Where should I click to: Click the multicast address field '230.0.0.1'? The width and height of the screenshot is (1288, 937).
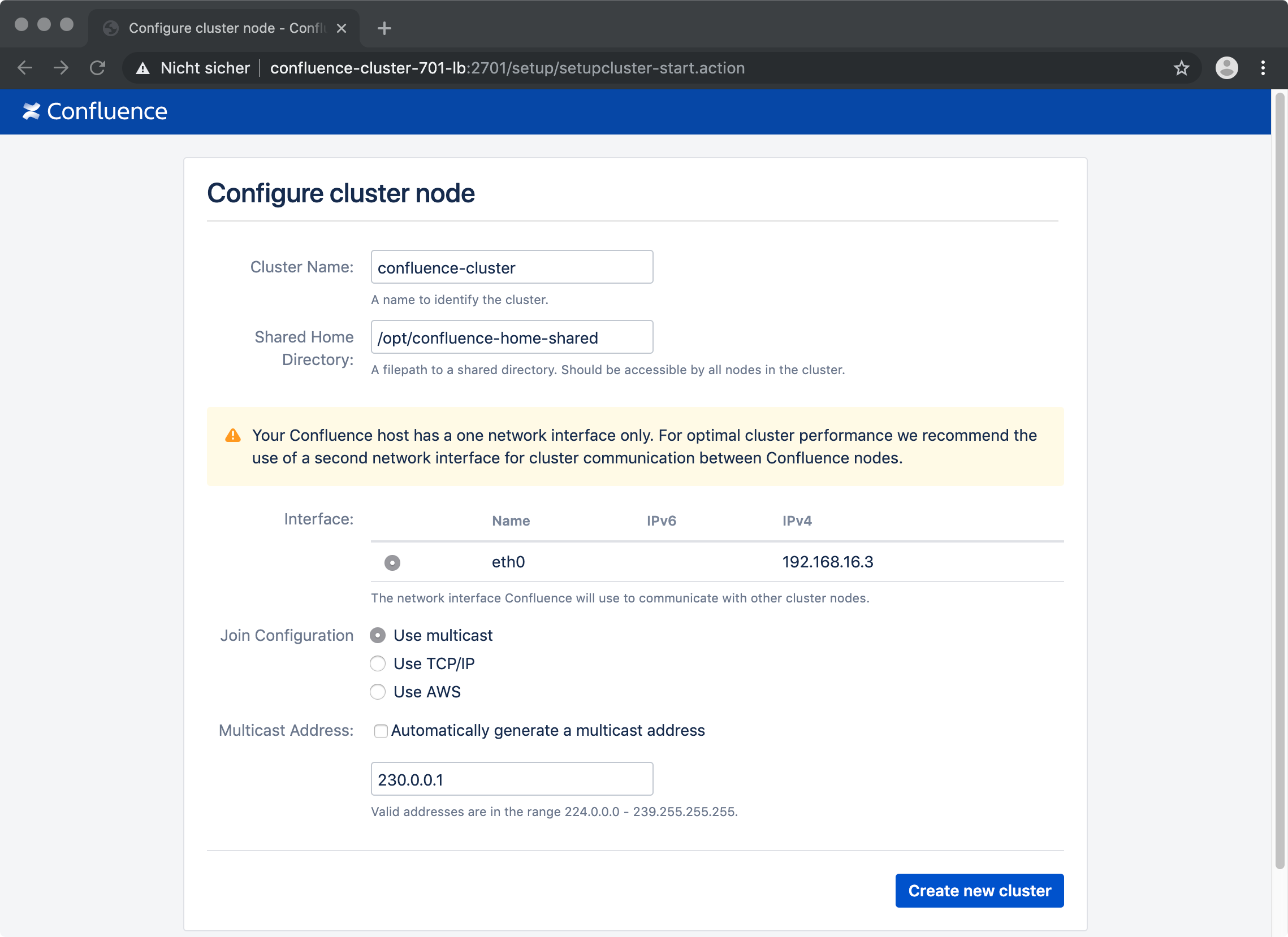(x=512, y=779)
